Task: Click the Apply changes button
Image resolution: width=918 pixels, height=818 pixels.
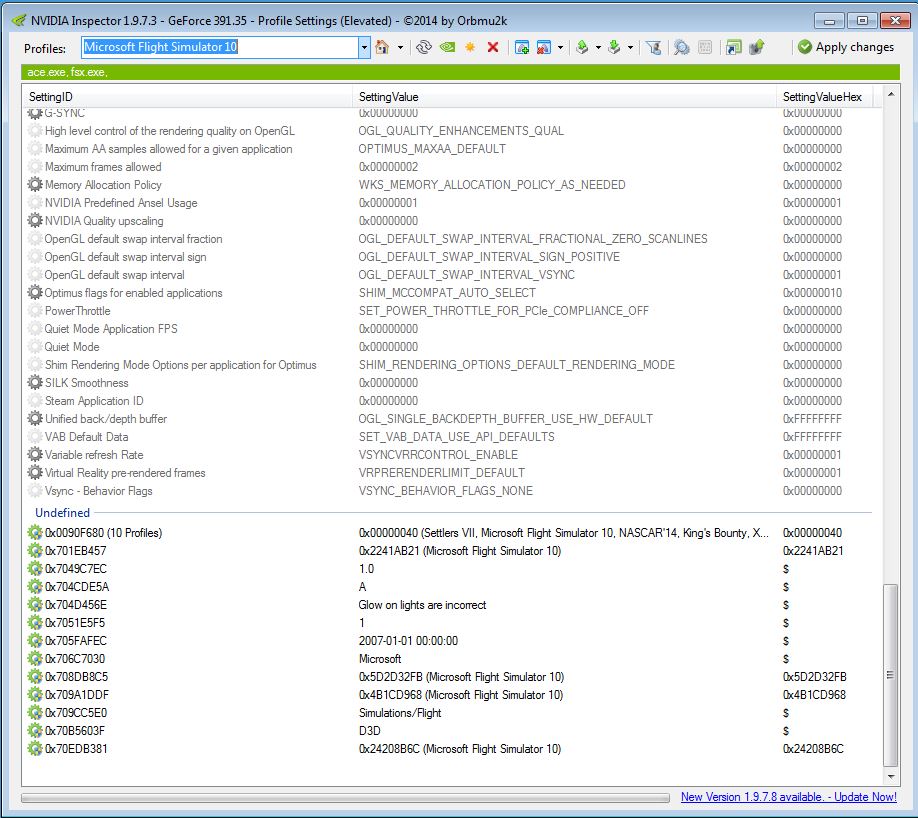Action: click(846, 47)
